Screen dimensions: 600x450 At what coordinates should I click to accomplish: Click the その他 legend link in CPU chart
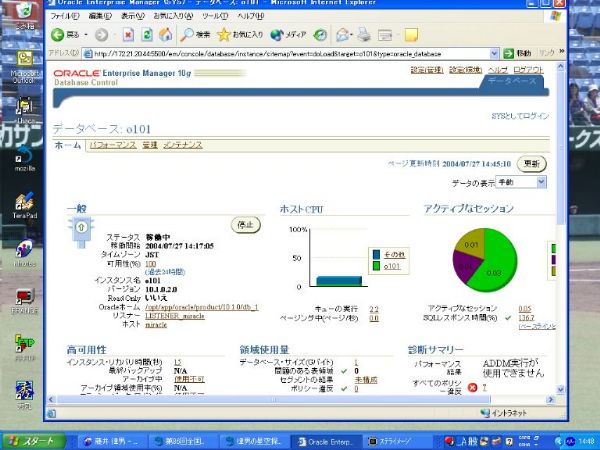pyautogui.click(x=394, y=254)
